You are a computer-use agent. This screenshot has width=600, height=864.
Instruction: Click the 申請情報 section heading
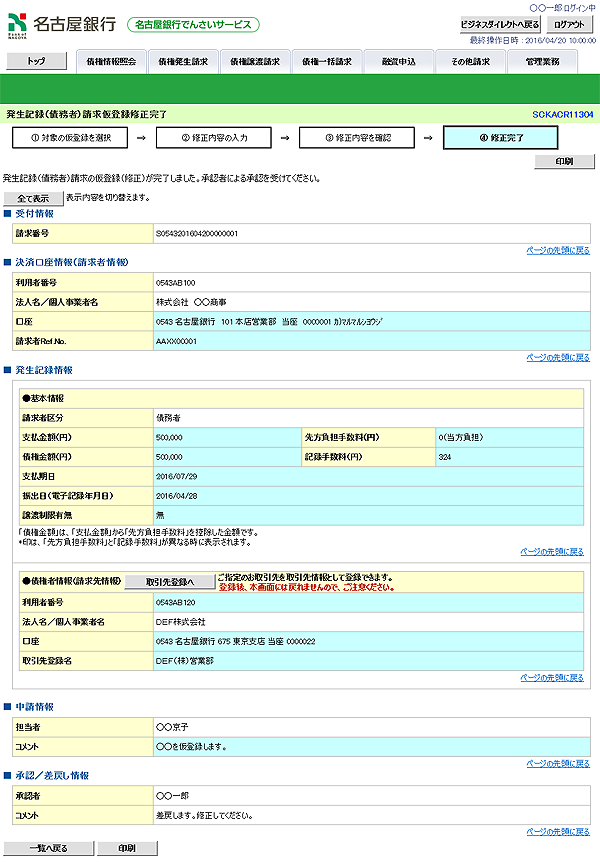pos(34,707)
